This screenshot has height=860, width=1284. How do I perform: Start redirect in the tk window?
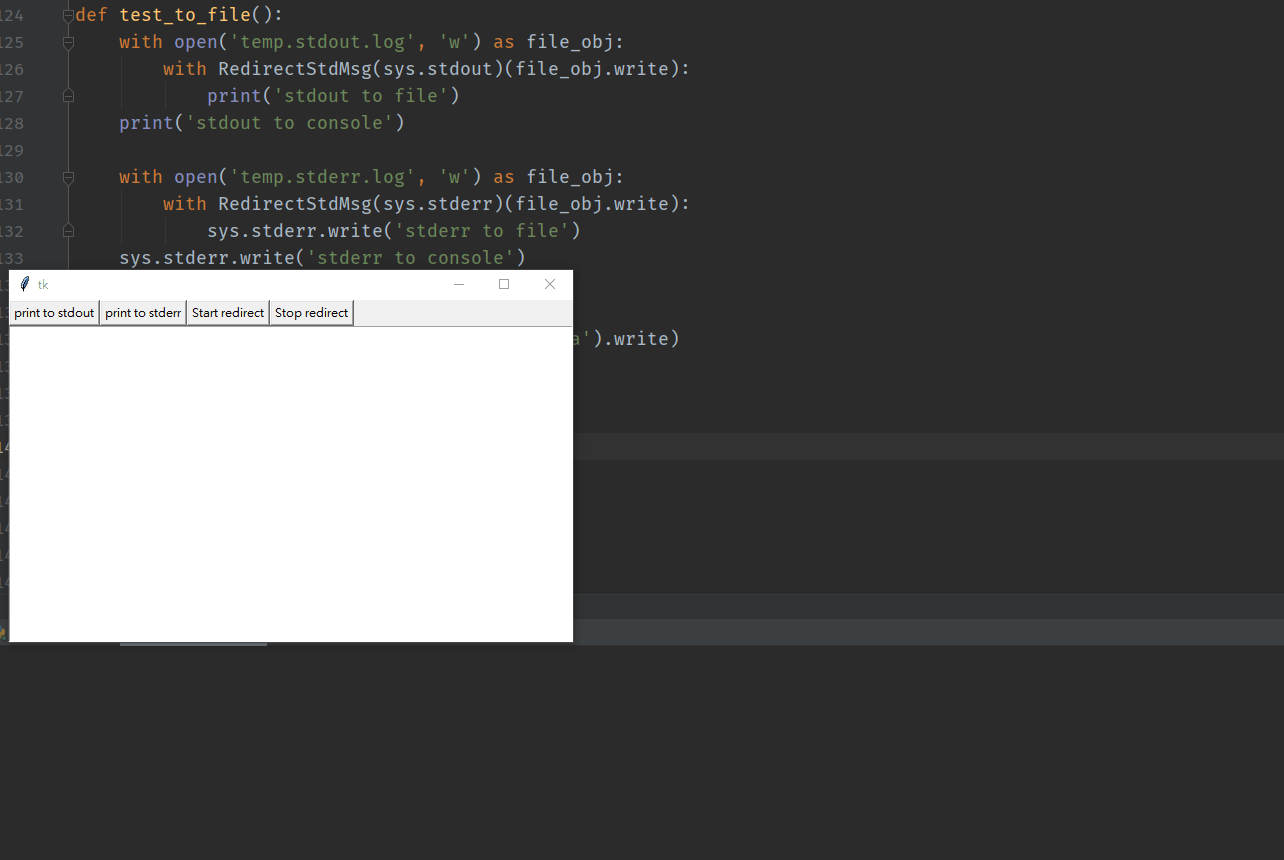tap(228, 313)
